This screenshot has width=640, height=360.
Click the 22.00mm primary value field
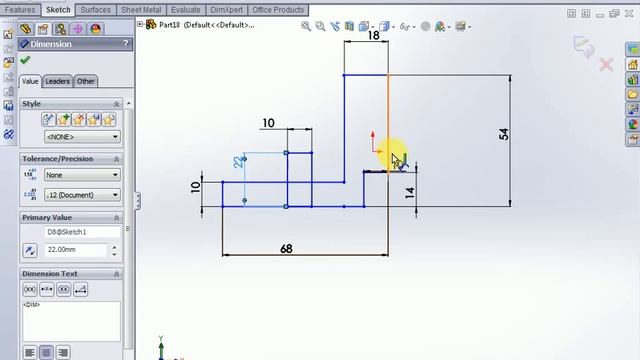(x=76, y=249)
